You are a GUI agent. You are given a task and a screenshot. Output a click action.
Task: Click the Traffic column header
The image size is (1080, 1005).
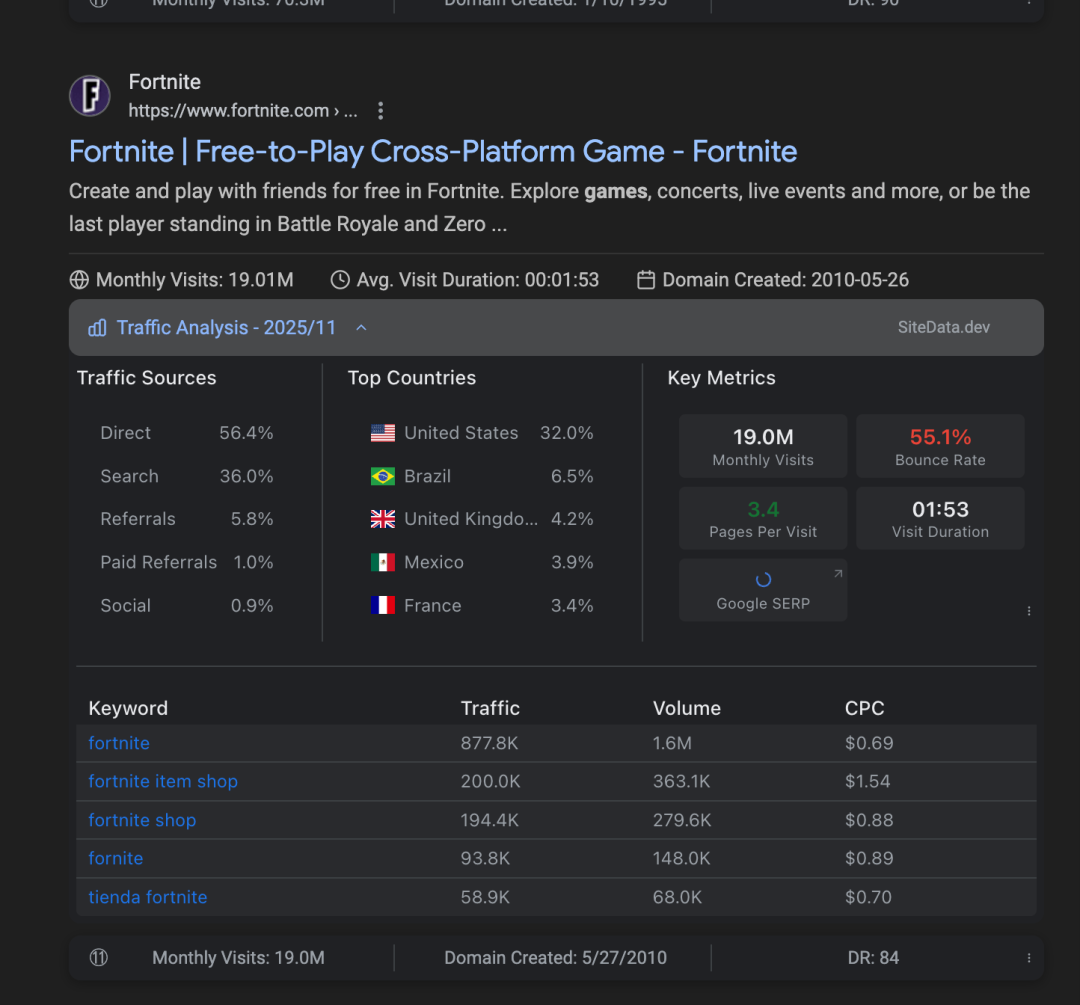pyautogui.click(x=490, y=708)
